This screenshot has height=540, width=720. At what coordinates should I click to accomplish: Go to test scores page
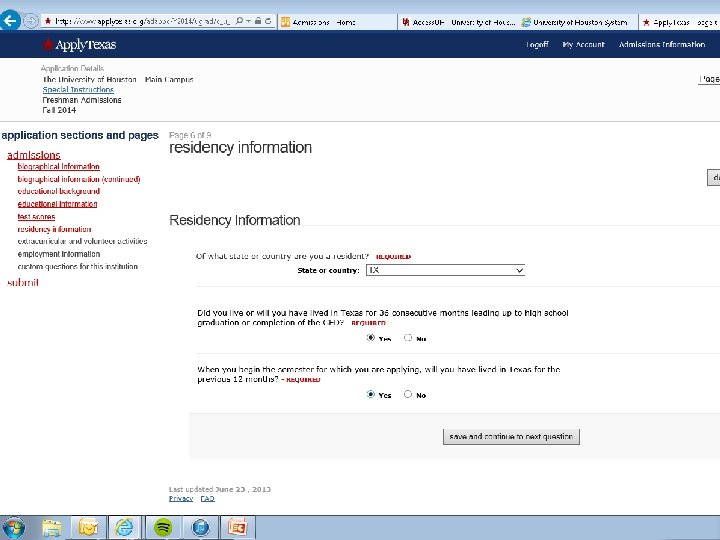coord(36,217)
